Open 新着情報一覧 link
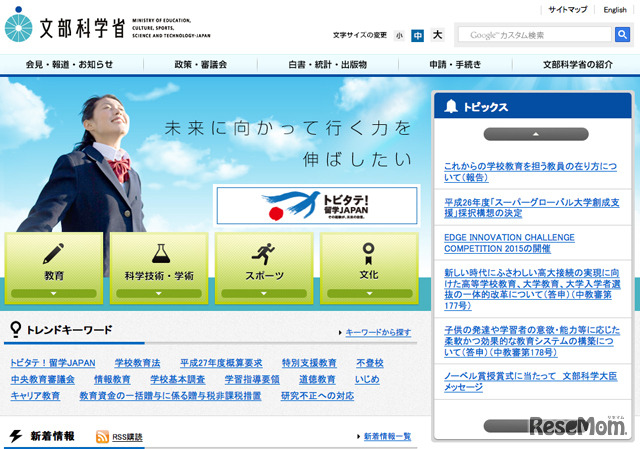Viewport: 640px width, 449px height. point(387,436)
